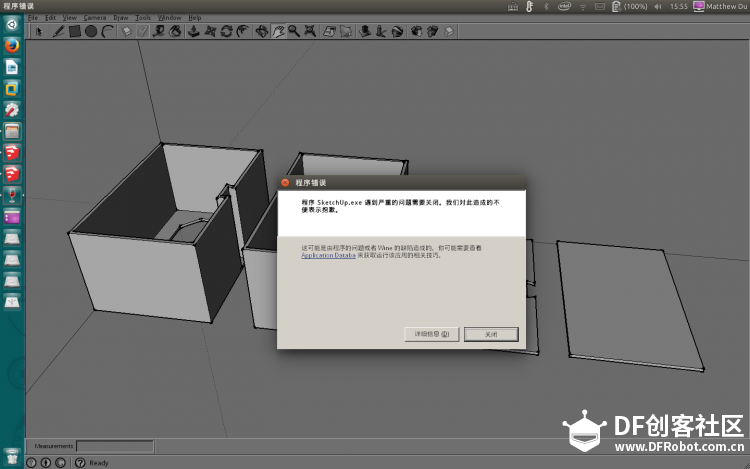Close the 程序错误 dialog with red button
The width and height of the screenshot is (750, 469).
point(285,183)
